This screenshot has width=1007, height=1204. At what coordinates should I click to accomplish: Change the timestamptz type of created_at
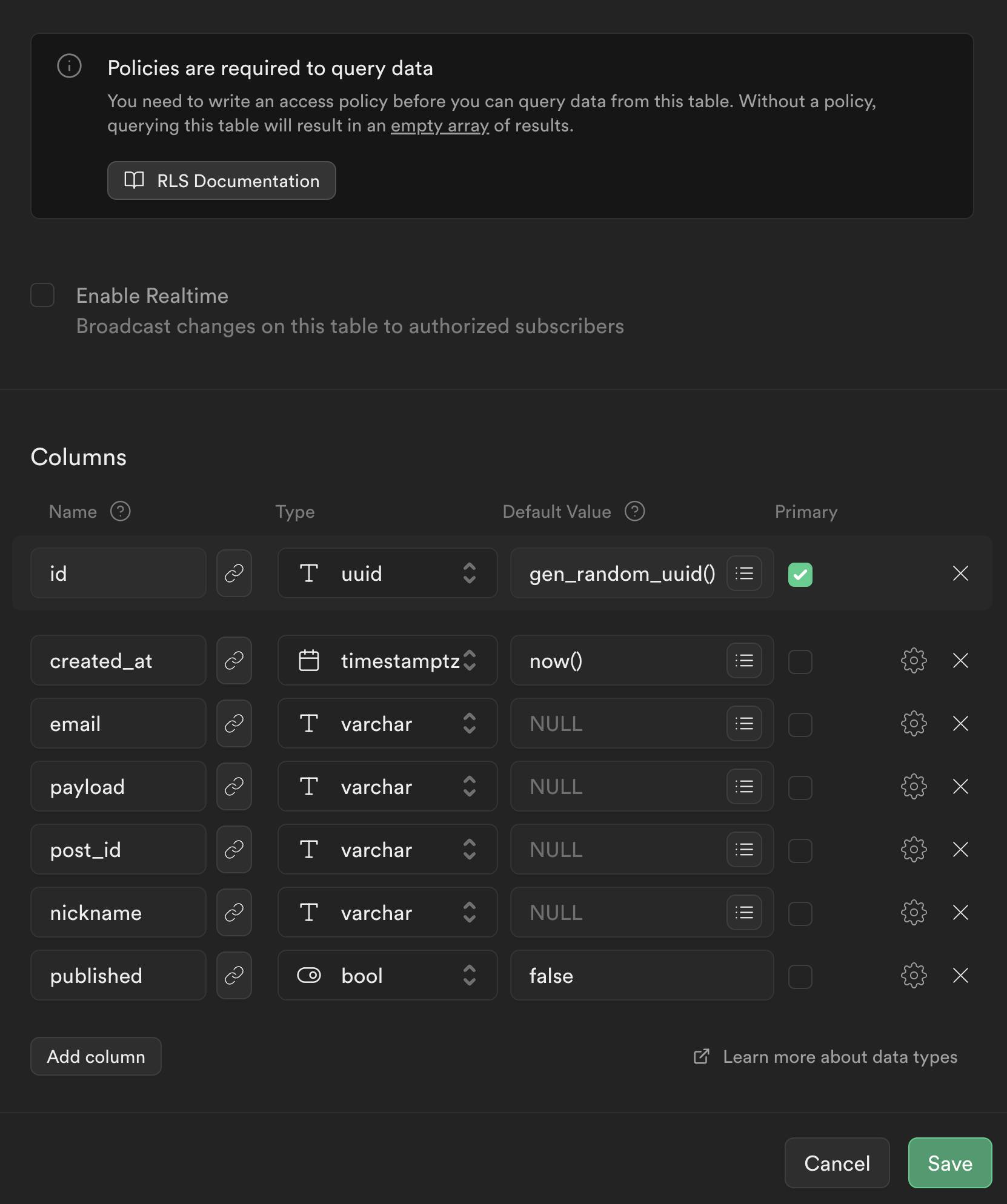(x=387, y=660)
